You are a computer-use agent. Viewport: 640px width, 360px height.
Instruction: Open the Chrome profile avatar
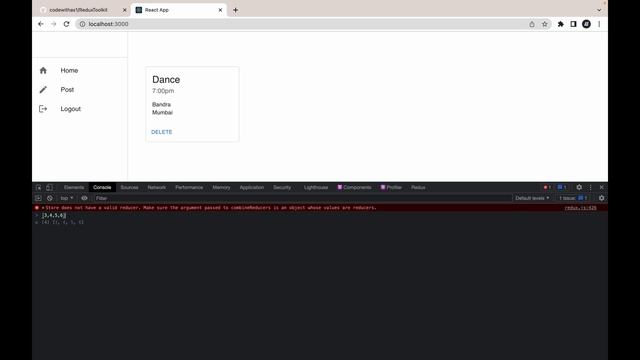586,24
